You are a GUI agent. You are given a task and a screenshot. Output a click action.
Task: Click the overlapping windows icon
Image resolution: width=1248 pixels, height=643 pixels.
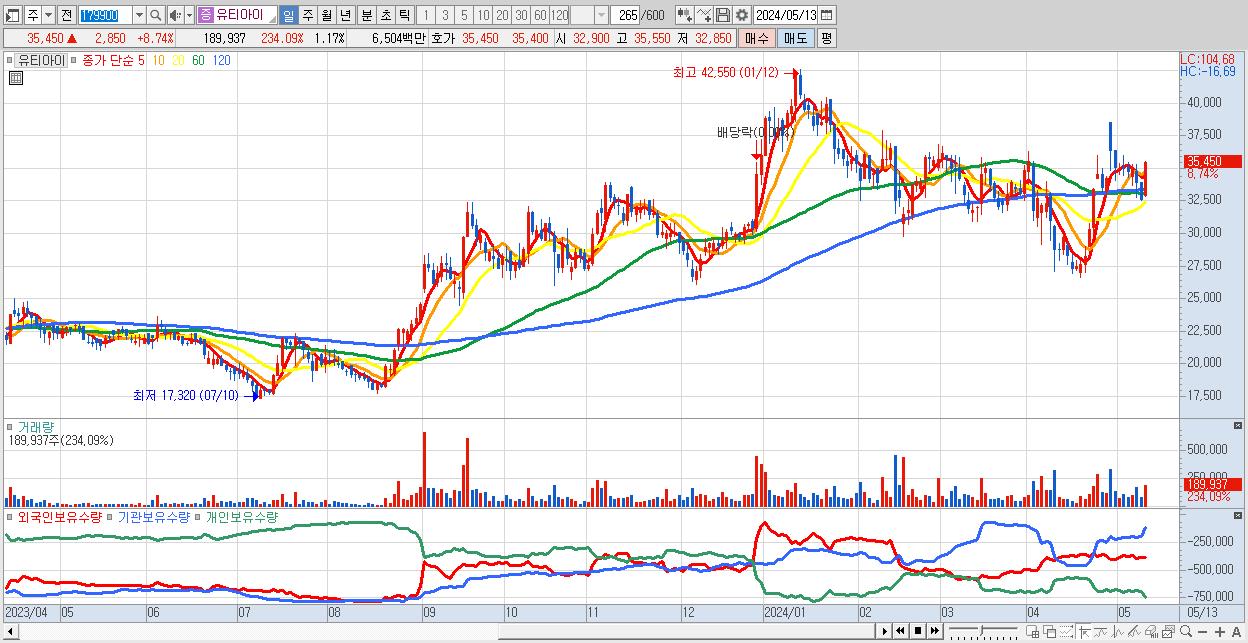(1049, 632)
